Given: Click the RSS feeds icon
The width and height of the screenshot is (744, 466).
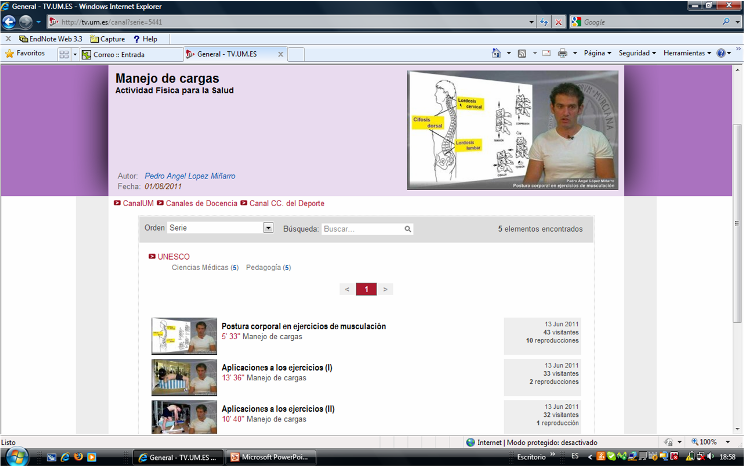Looking at the screenshot, I should coord(522,54).
